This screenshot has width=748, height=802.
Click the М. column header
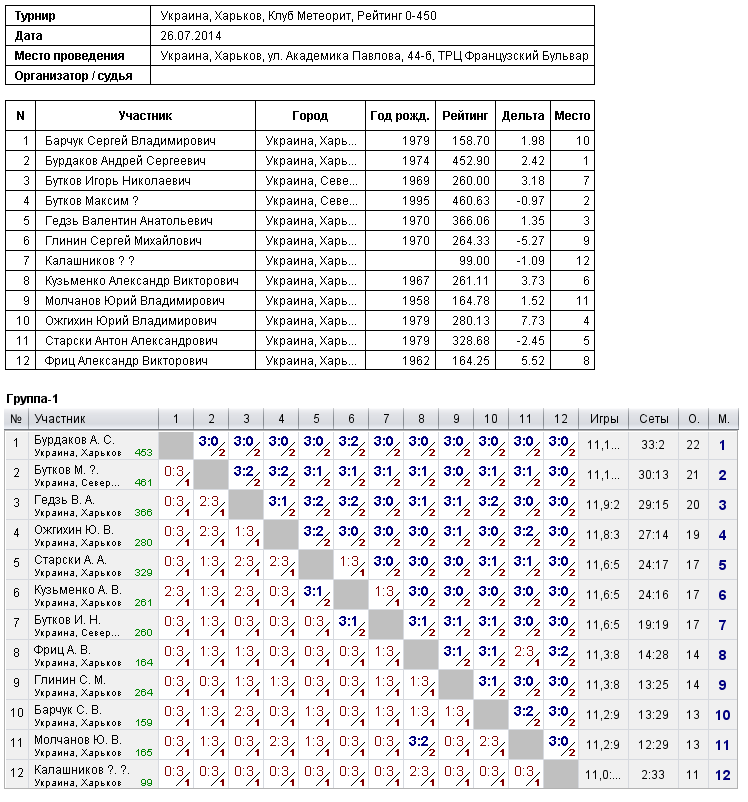tap(723, 418)
